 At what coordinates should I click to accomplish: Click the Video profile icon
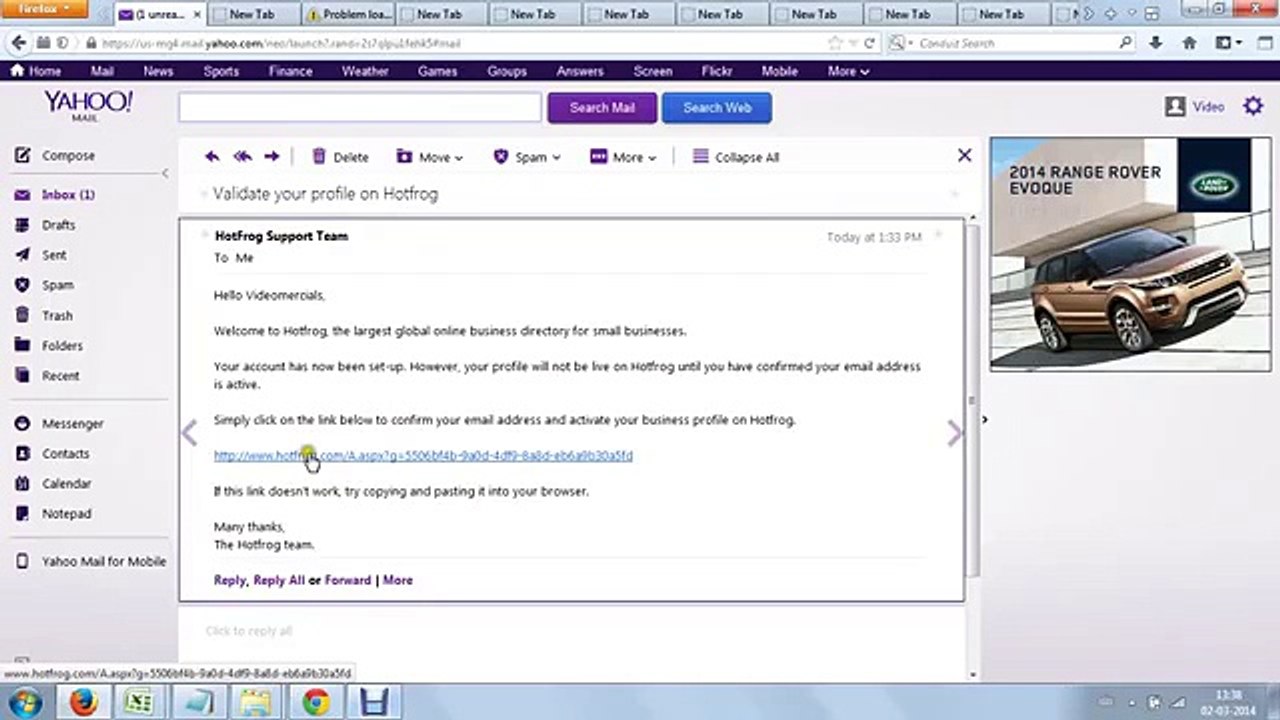pos(1176,106)
